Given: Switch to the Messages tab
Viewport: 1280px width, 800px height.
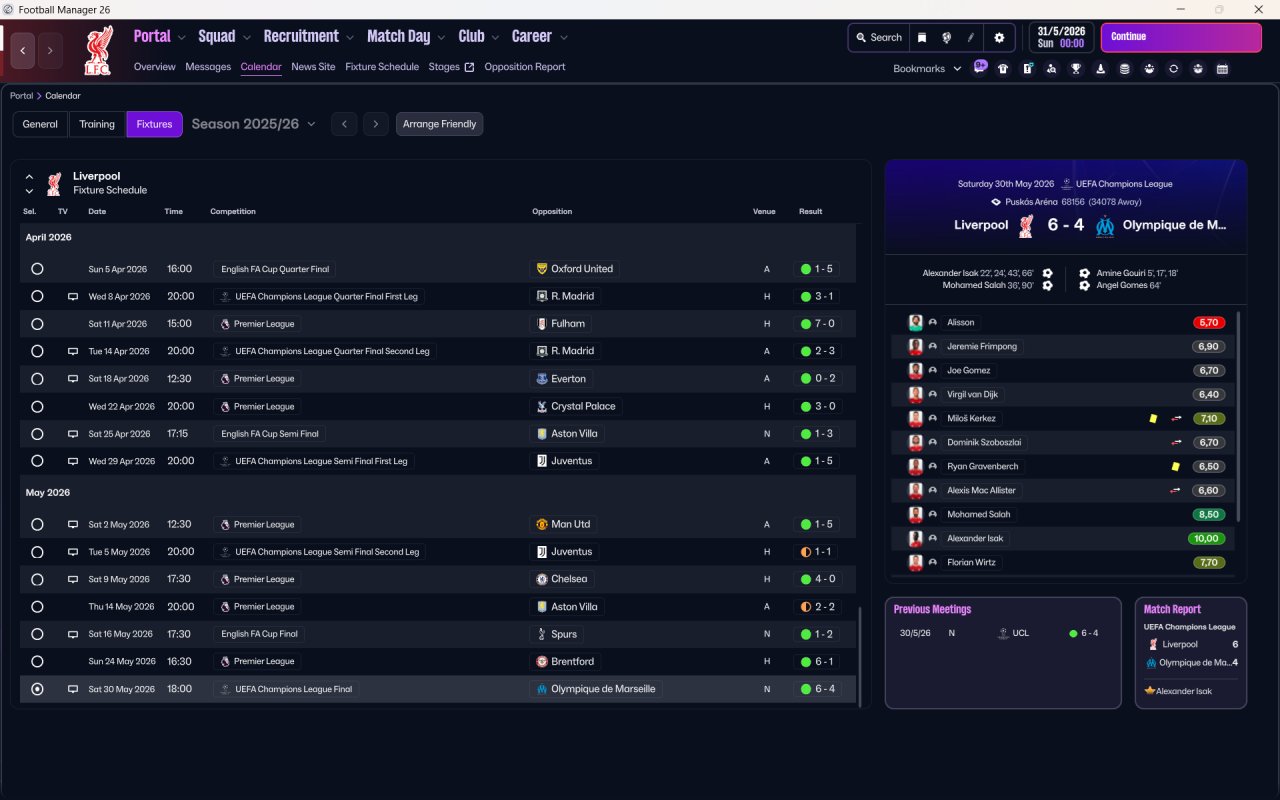Looking at the screenshot, I should [208, 67].
